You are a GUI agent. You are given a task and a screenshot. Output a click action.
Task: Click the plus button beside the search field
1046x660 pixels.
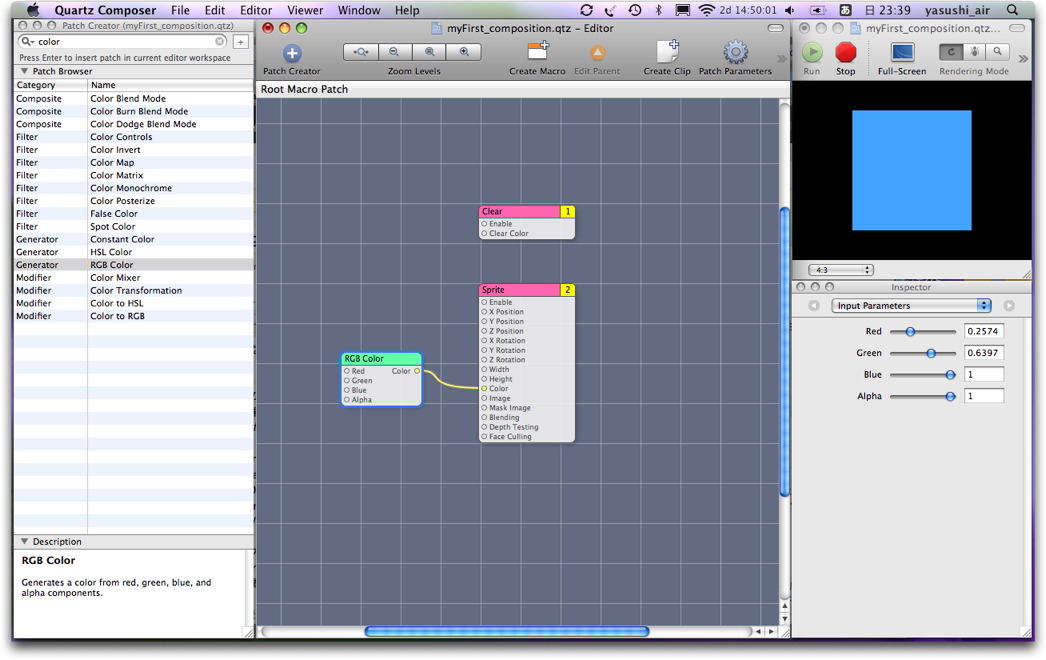tap(241, 42)
